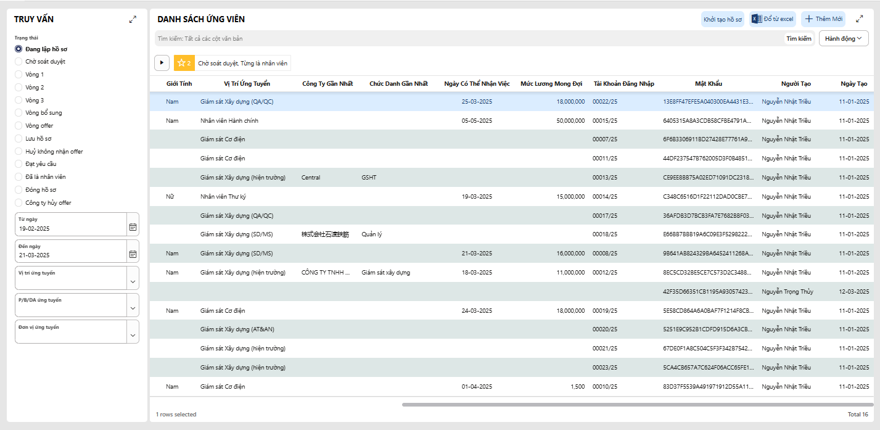880x430 pixels.
Task: Sort by Người Tạo column header
Action: click(x=796, y=84)
